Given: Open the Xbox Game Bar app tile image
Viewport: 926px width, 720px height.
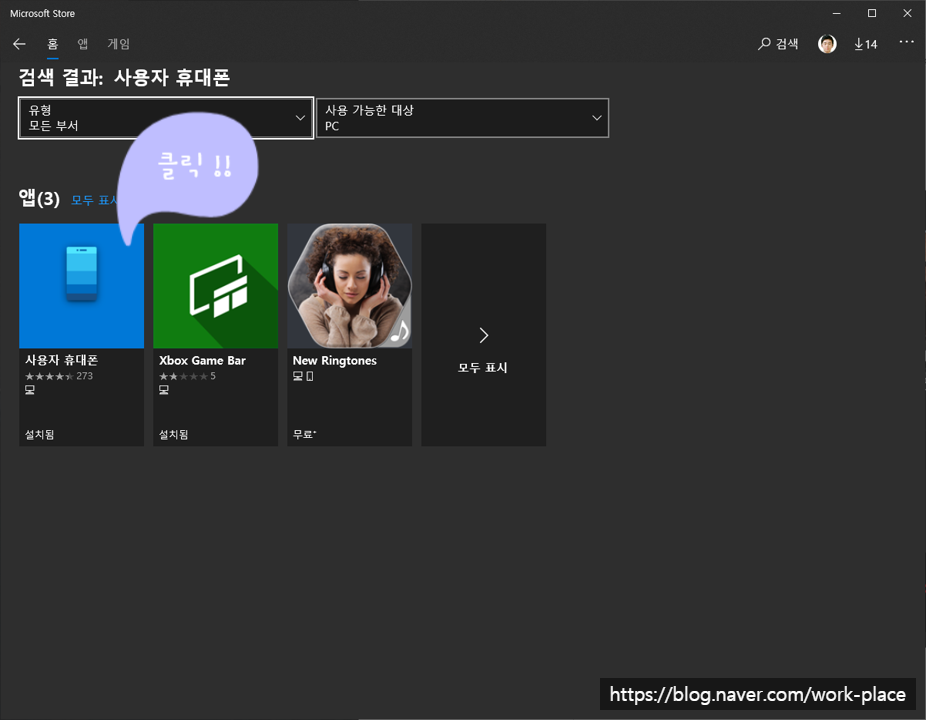Looking at the screenshot, I should coord(216,286).
